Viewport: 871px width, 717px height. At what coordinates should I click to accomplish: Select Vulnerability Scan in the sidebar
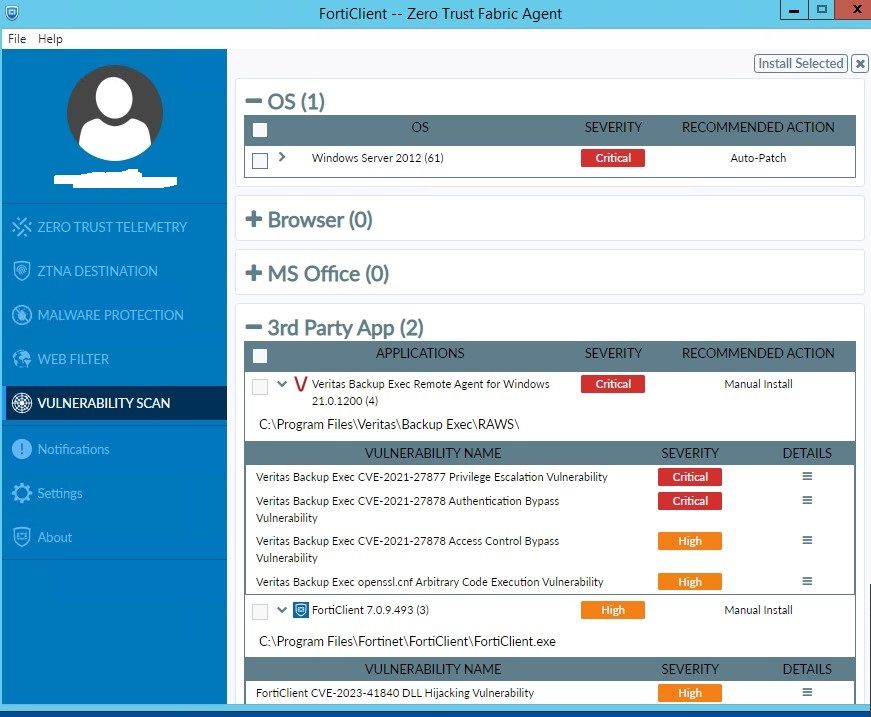point(100,404)
